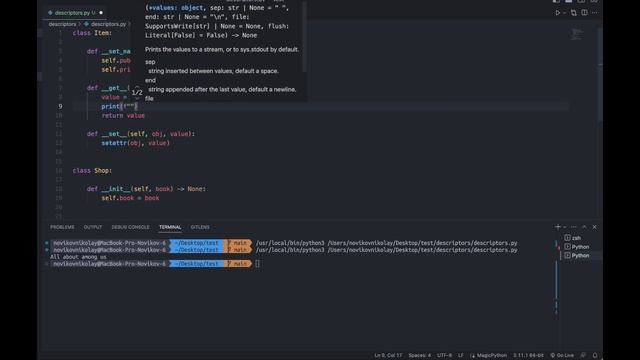Image resolution: width=640 pixels, height=360 pixels.
Task: Click the descriptors.py breadcrumb item
Action: click(x=105, y=24)
